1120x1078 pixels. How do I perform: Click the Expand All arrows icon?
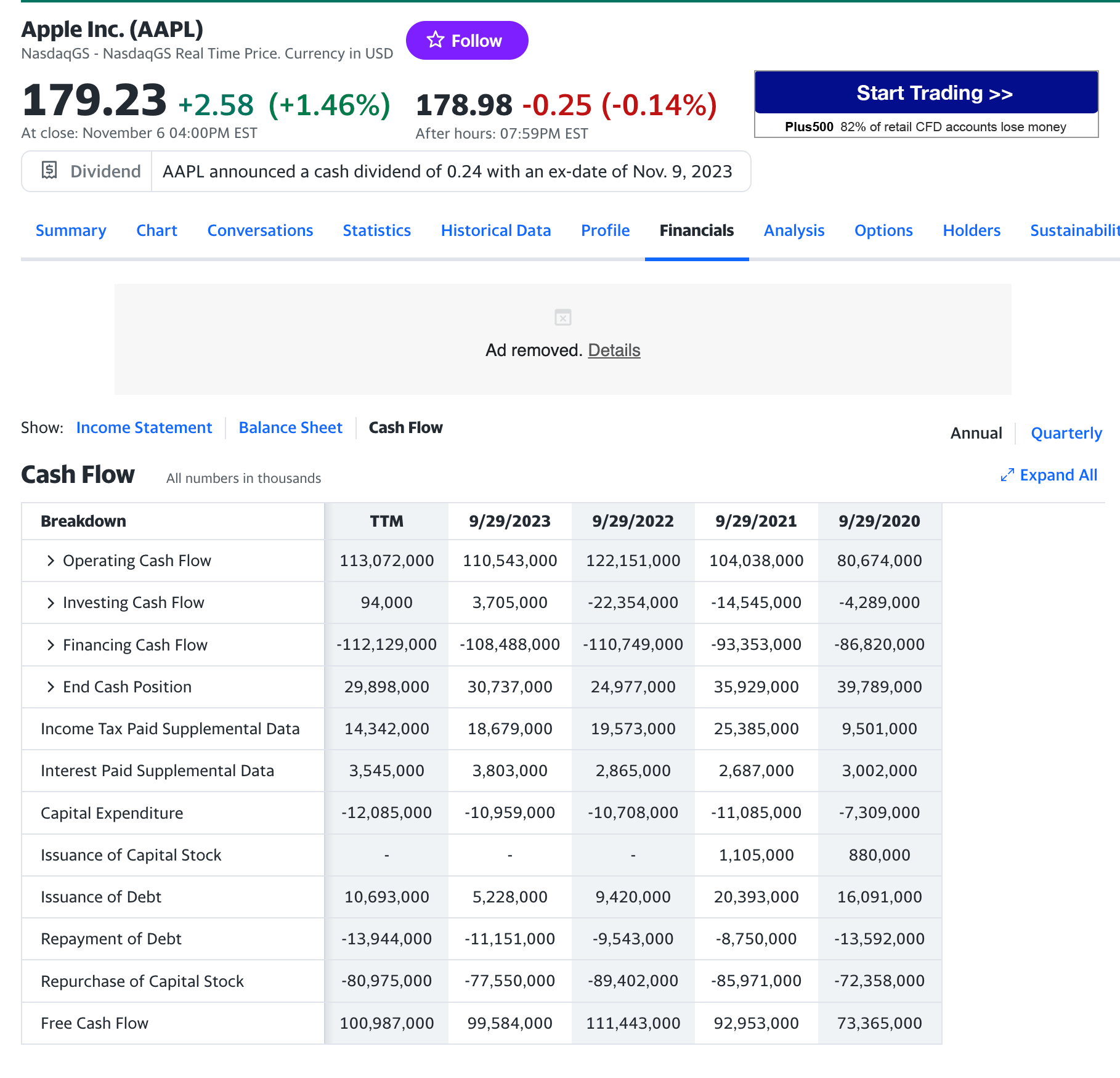1007,475
